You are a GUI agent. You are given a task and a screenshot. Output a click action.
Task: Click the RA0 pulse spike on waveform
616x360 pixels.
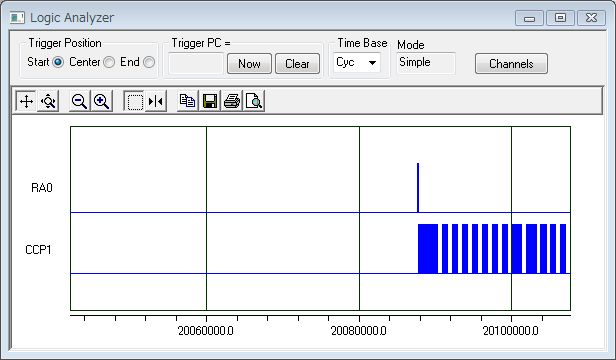tap(418, 188)
